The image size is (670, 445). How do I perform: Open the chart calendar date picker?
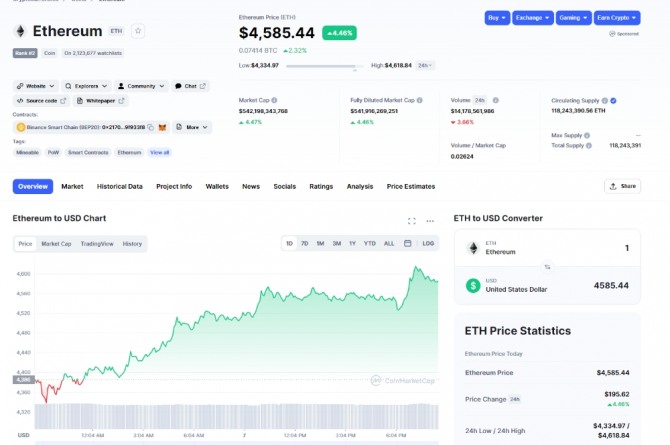point(408,243)
